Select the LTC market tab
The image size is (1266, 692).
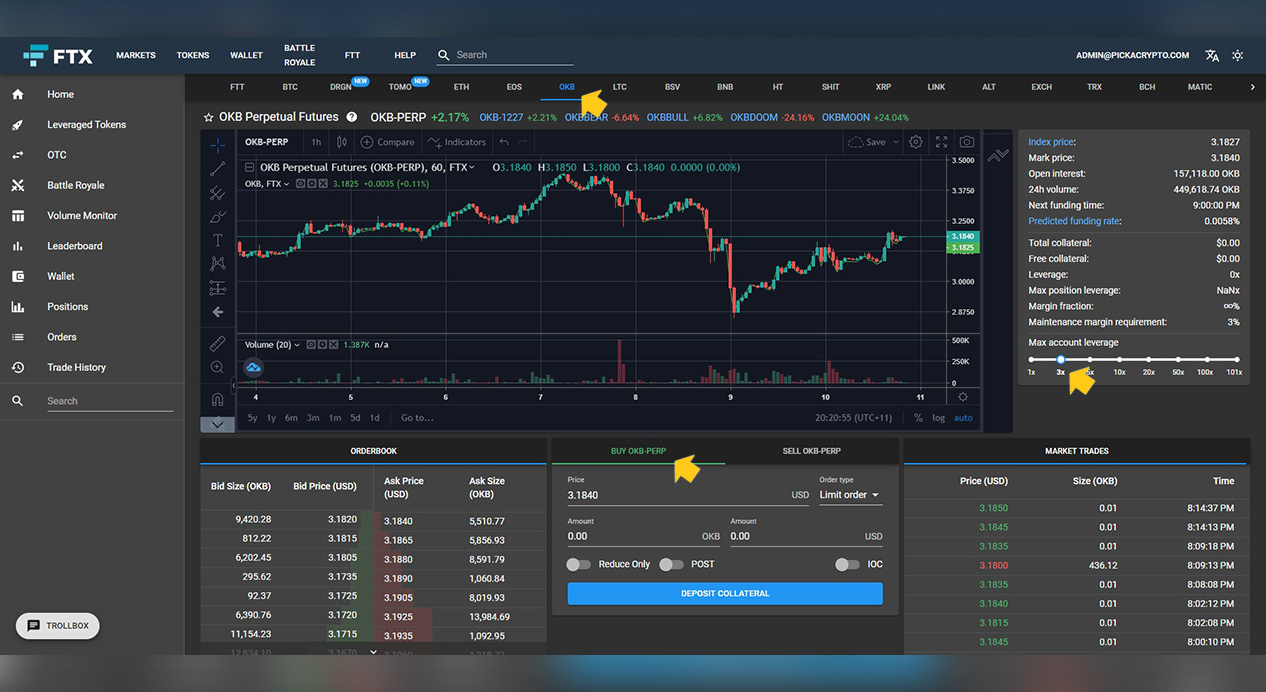(x=620, y=87)
